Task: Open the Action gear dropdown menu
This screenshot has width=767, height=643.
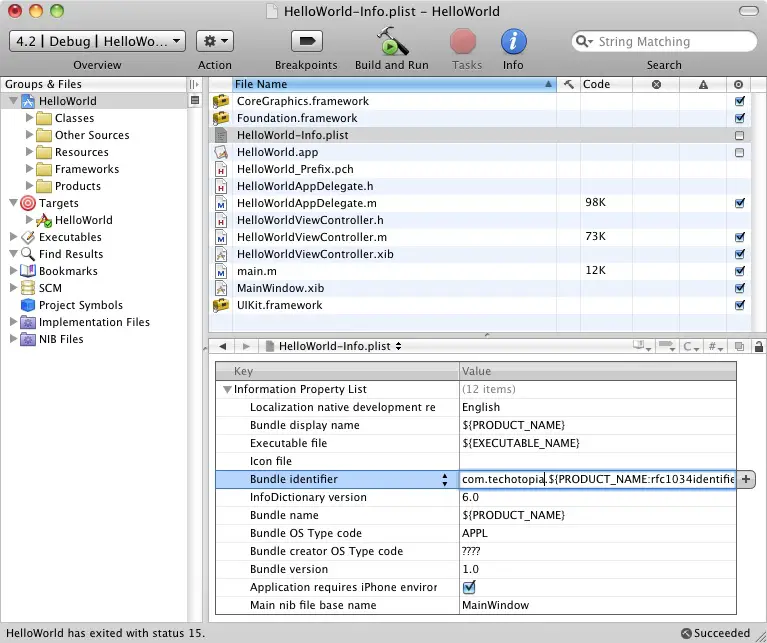Action: (x=215, y=41)
